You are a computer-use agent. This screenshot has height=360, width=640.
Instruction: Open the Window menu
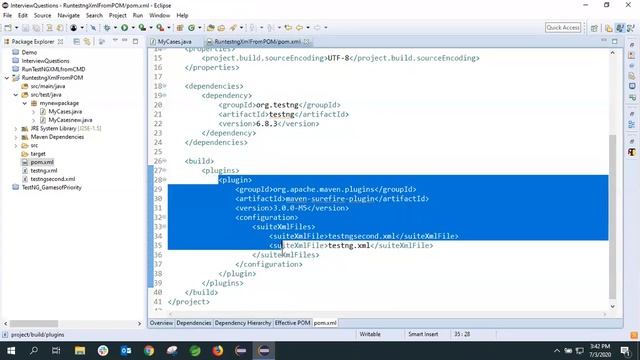(160, 16)
